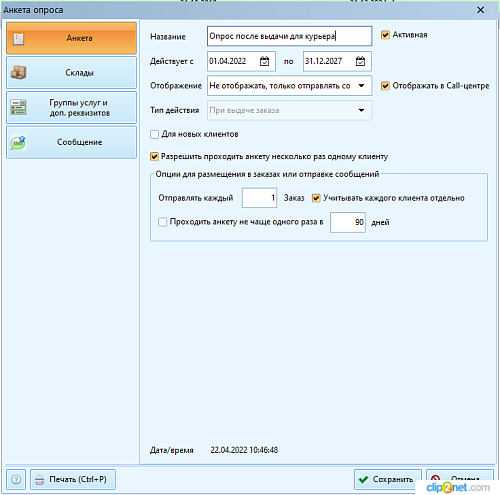
Task: Click the boxes icon next to Склады
Action: click(18, 72)
